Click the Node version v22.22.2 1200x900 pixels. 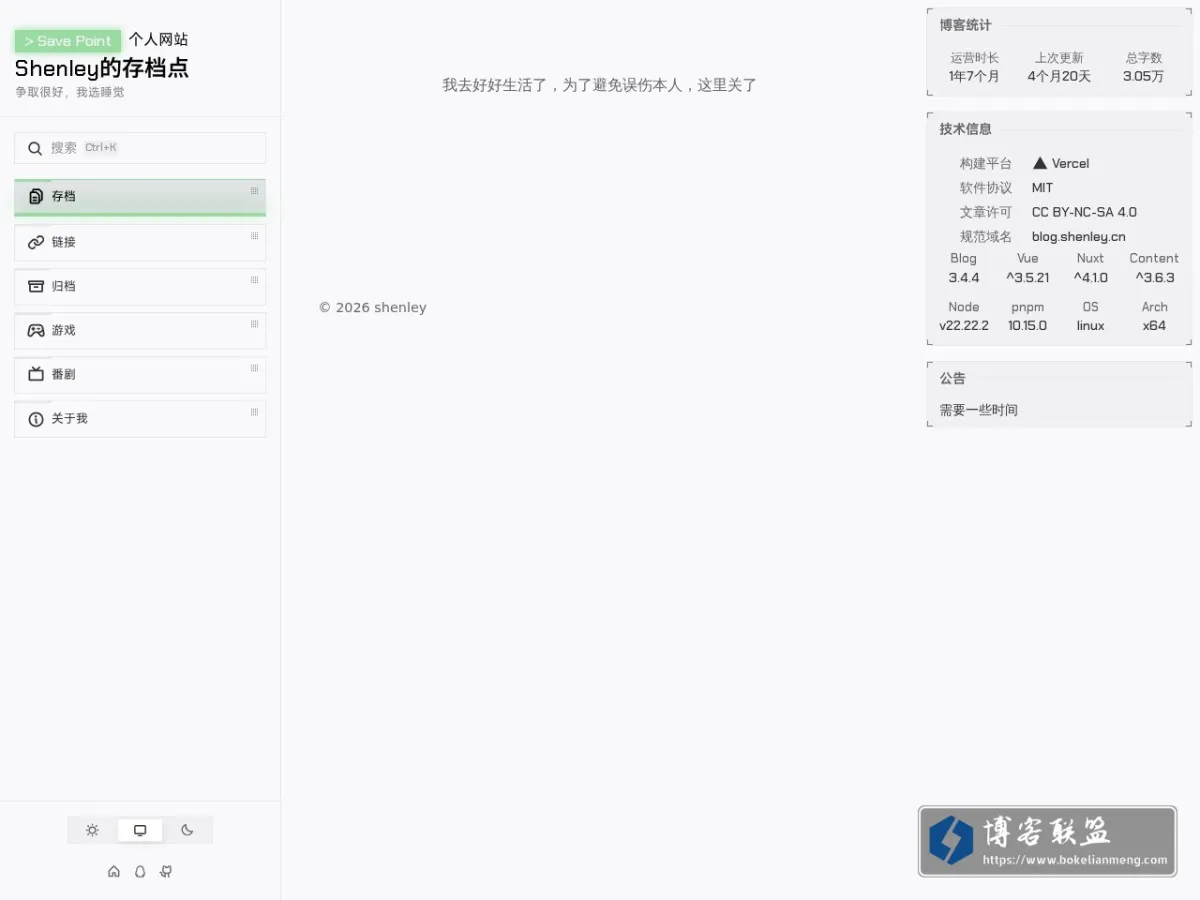[x=964, y=325]
